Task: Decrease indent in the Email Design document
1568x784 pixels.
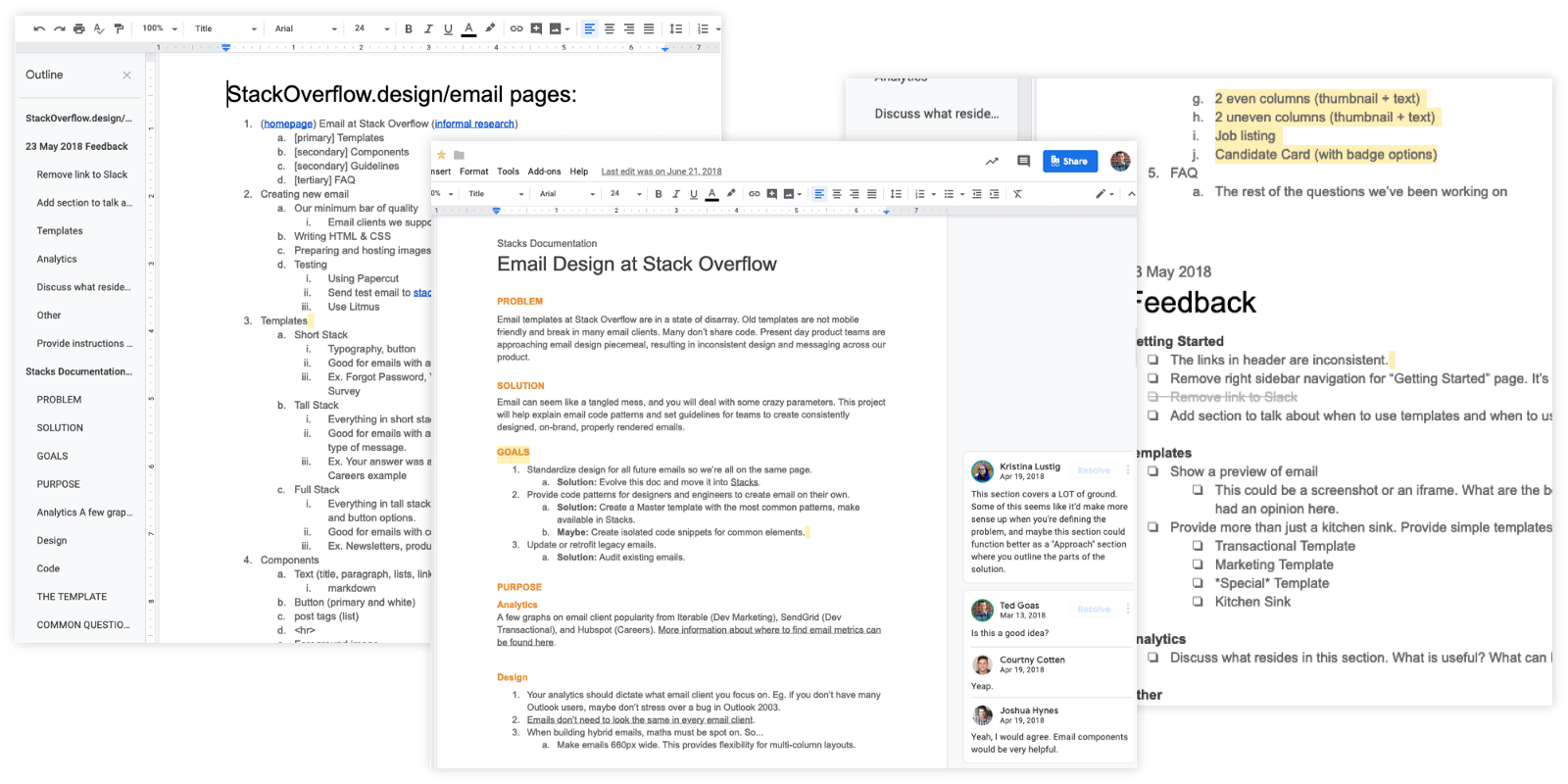Action: pos(977,194)
